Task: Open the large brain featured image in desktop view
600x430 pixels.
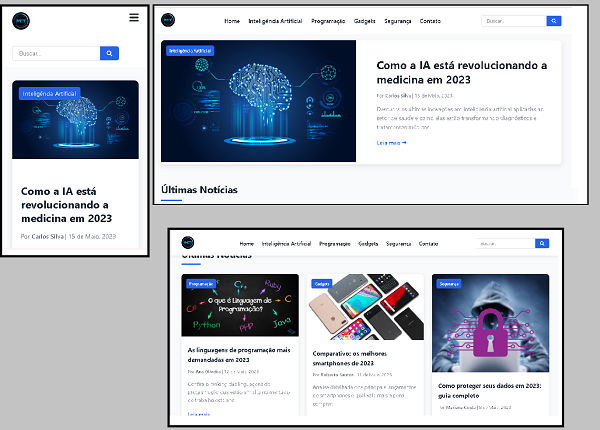Action: click(x=258, y=101)
